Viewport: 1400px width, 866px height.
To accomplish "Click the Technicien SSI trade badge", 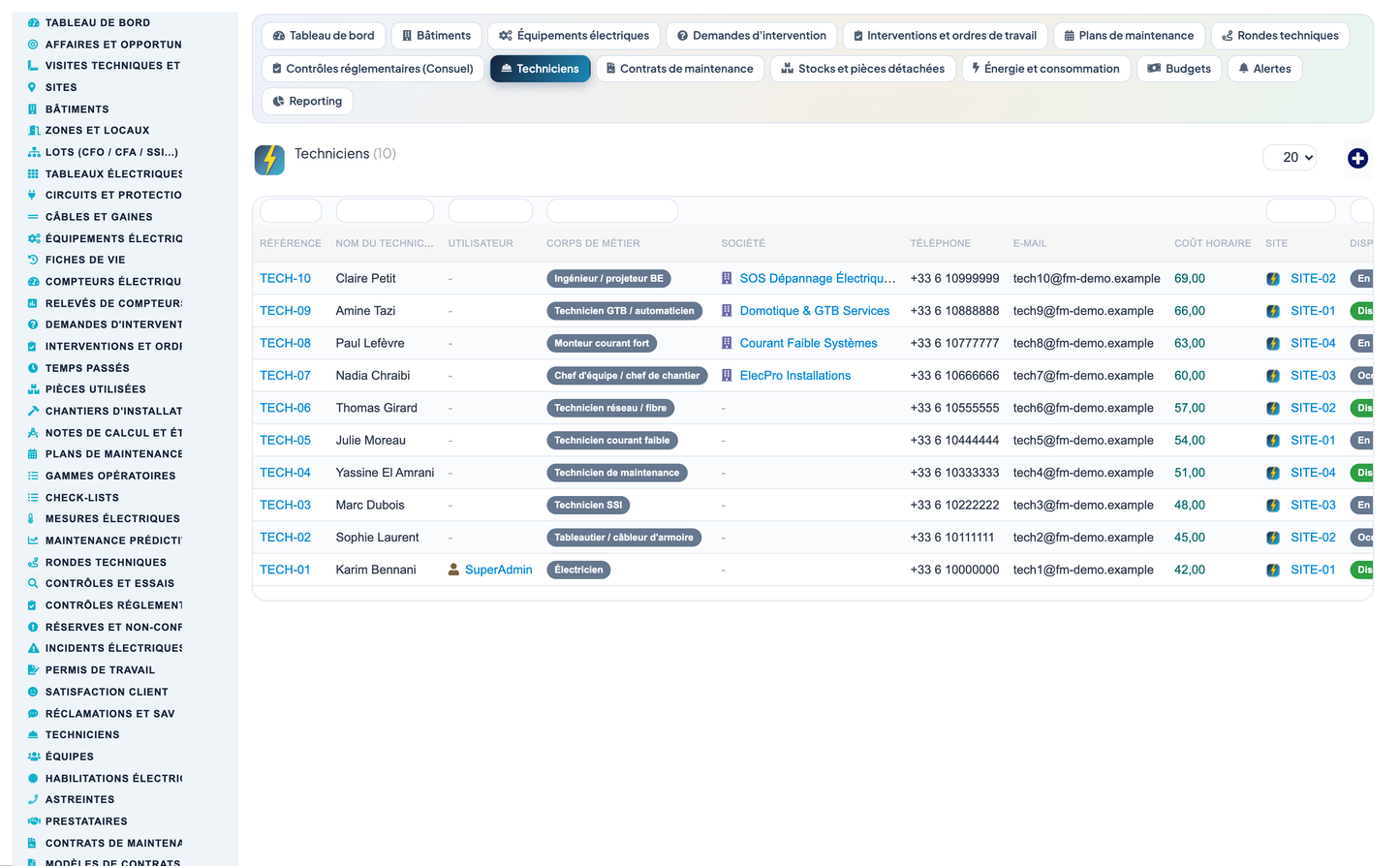I will pos(588,505).
